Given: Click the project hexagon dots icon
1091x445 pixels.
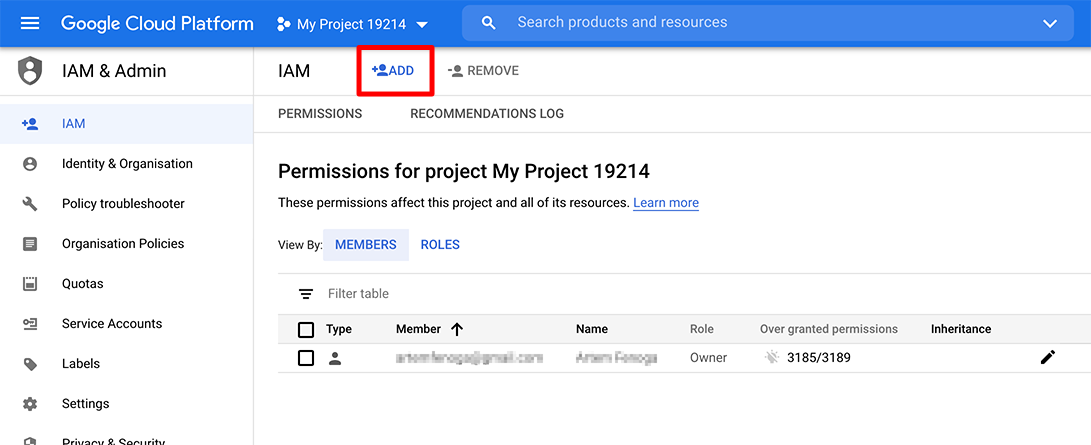Looking at the screenshot, I should pyautogui.click(x=283, y=24).
